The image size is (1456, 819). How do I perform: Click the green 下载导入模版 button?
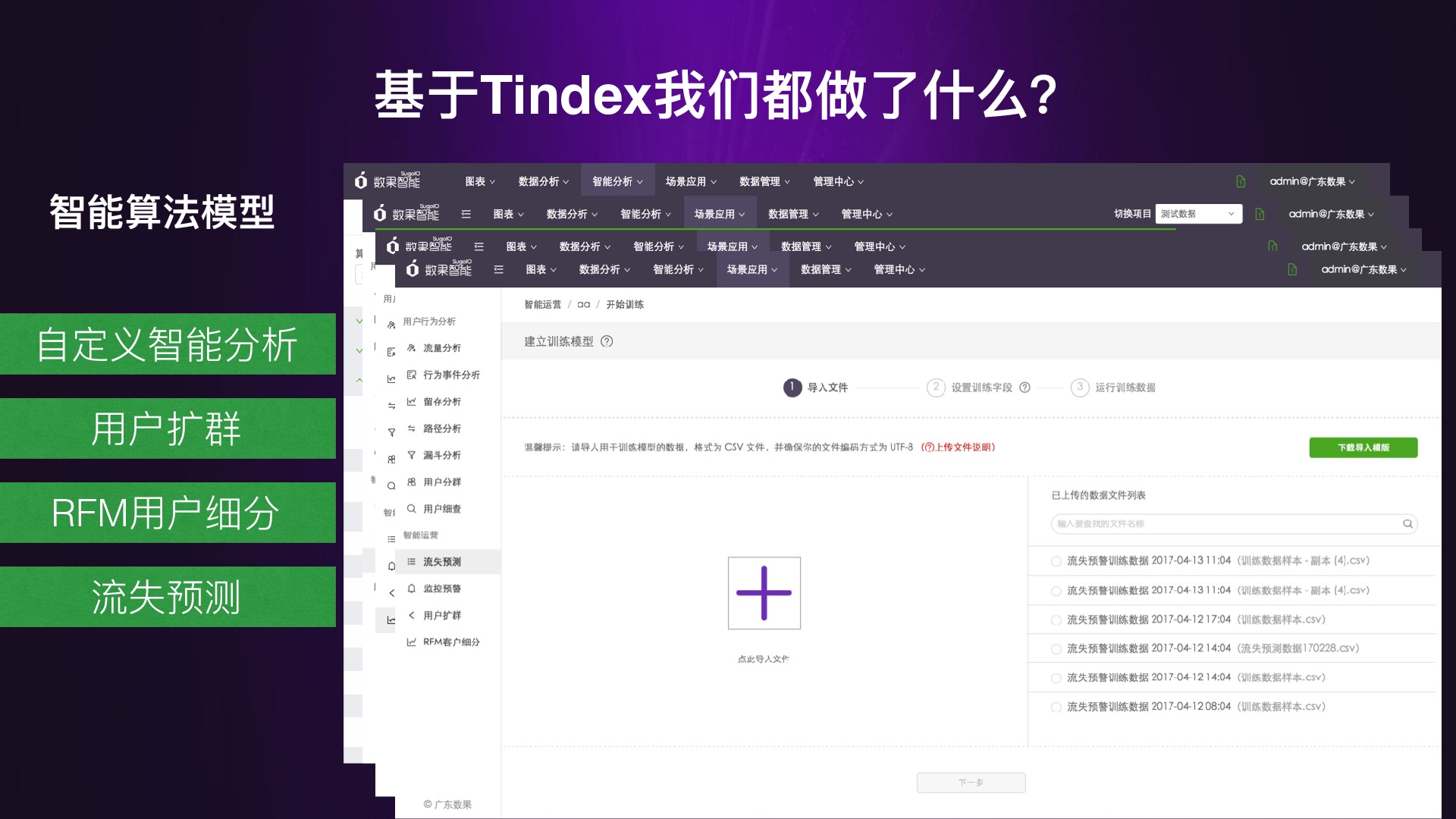point(1363,447)
